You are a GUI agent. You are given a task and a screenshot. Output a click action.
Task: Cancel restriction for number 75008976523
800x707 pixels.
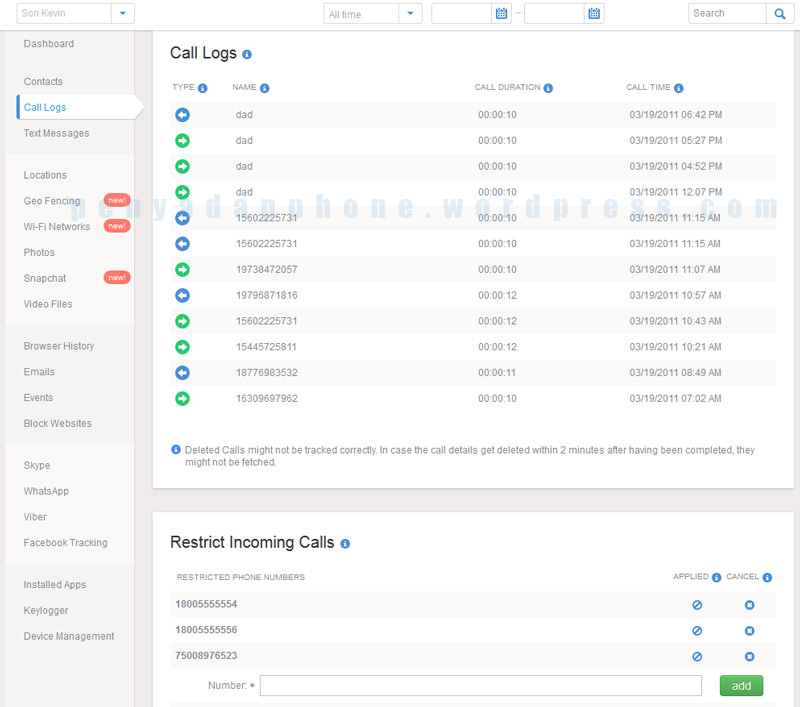coord(749,657)
